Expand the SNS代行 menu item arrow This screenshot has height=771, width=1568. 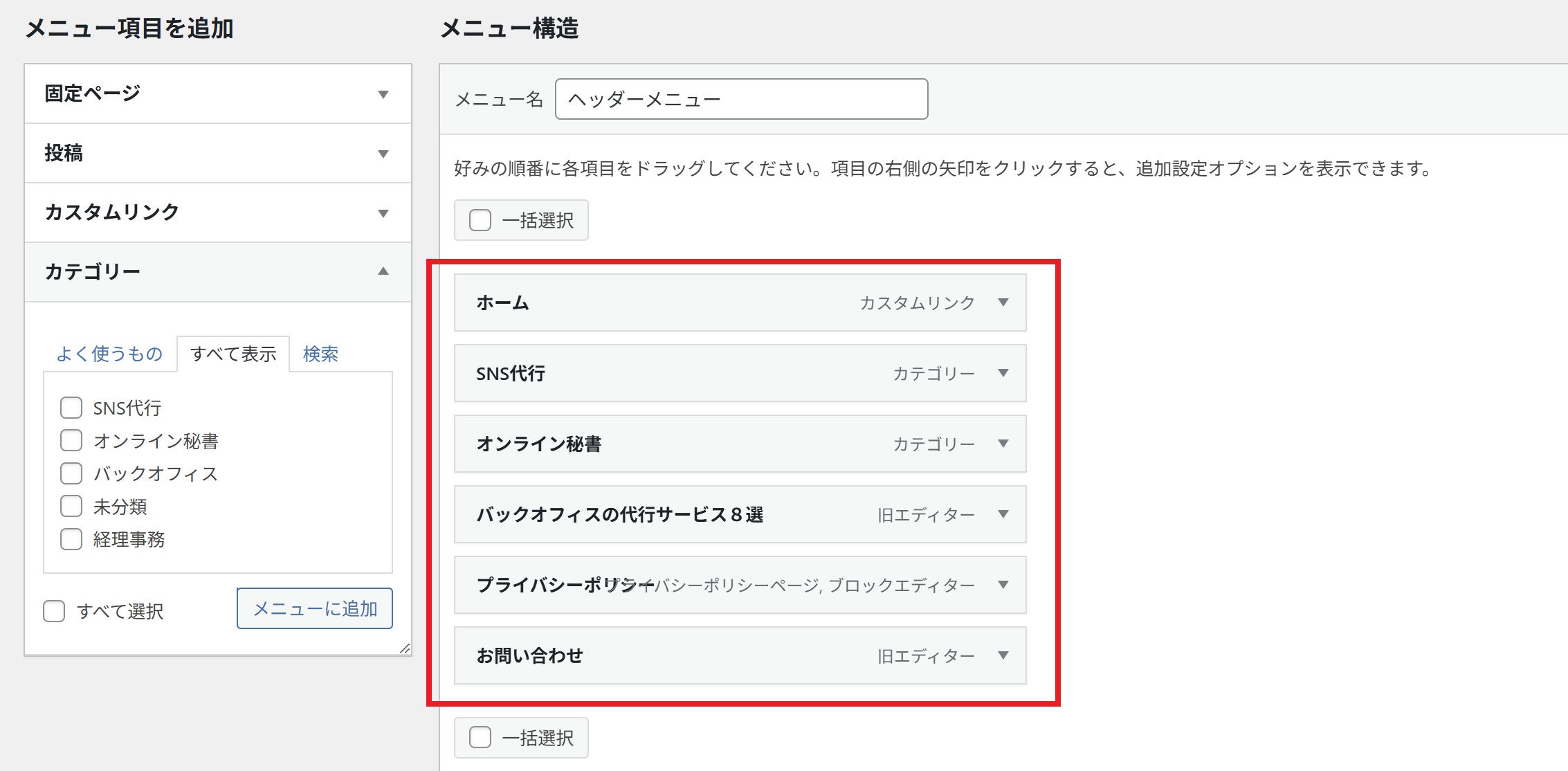pyautogui.click(x=1003, y=373)
